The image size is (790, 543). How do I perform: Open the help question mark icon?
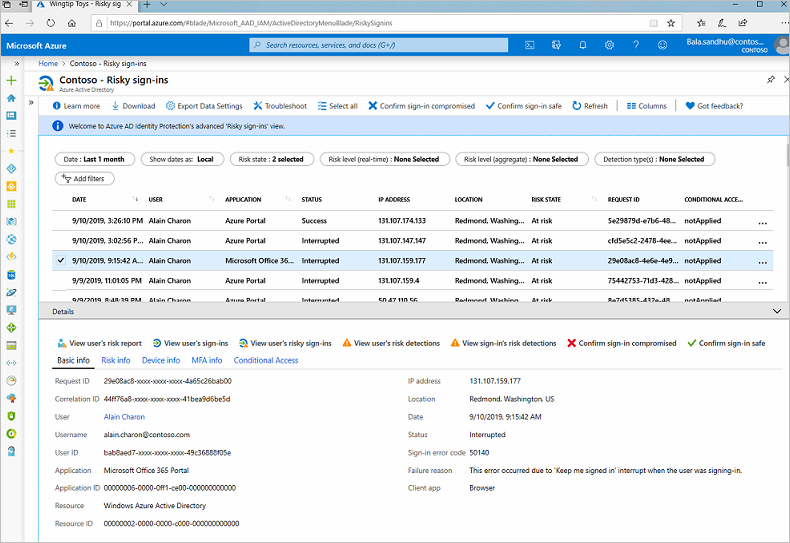[636, 45]
